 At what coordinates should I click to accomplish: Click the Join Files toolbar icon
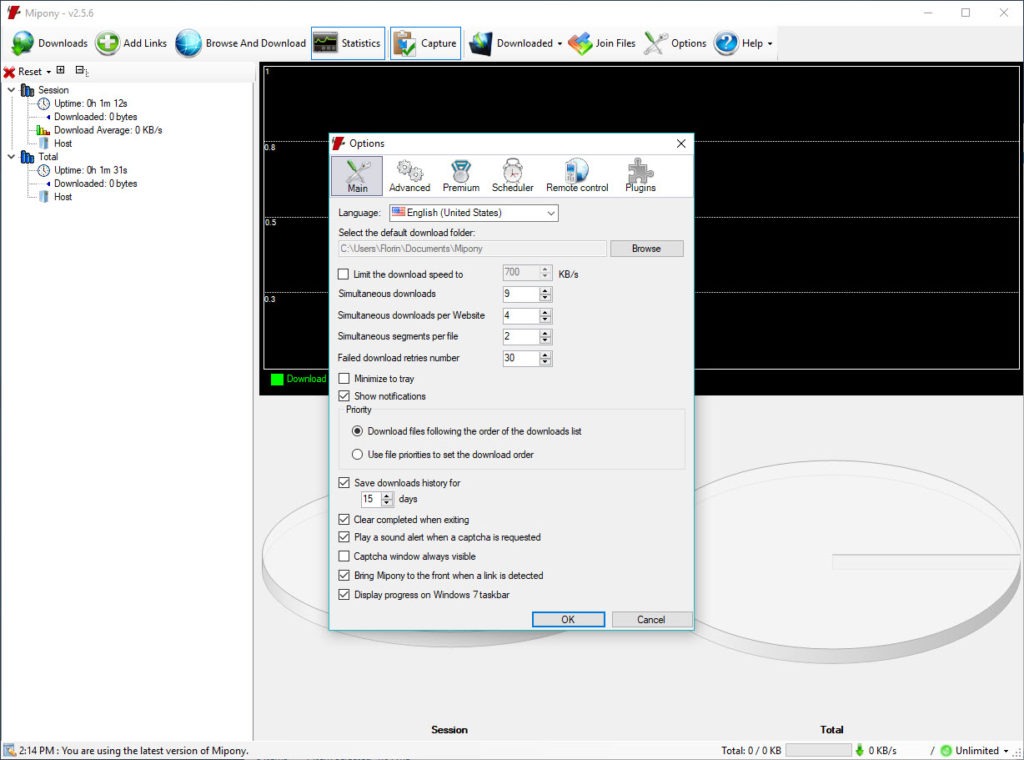pos(580,43)
